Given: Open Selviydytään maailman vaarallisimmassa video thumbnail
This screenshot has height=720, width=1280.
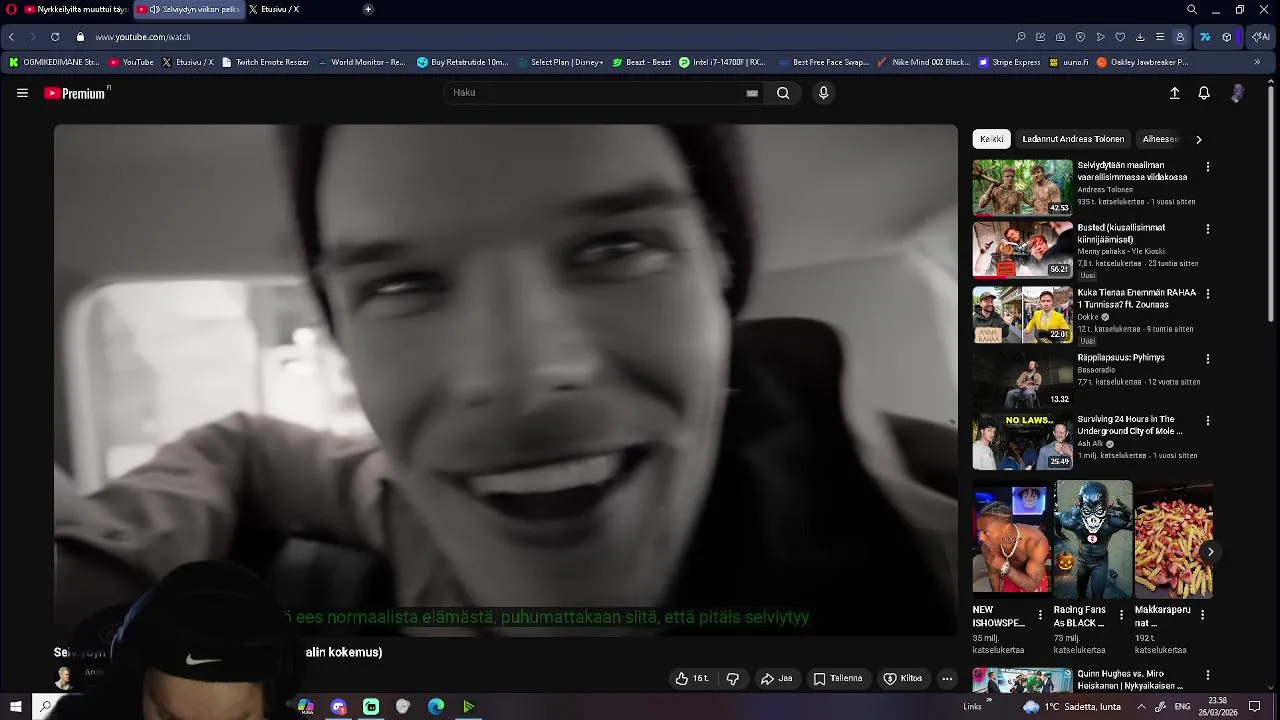Looking at the screenshot, I should [x=1022, y=187].
